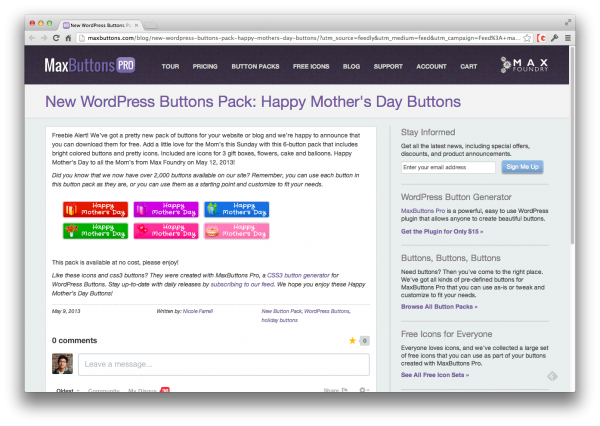Image resolution: width=600 pixels, height=426 pixels.
Task: Click Browse All Button Packs link
Action: [439, 307]
